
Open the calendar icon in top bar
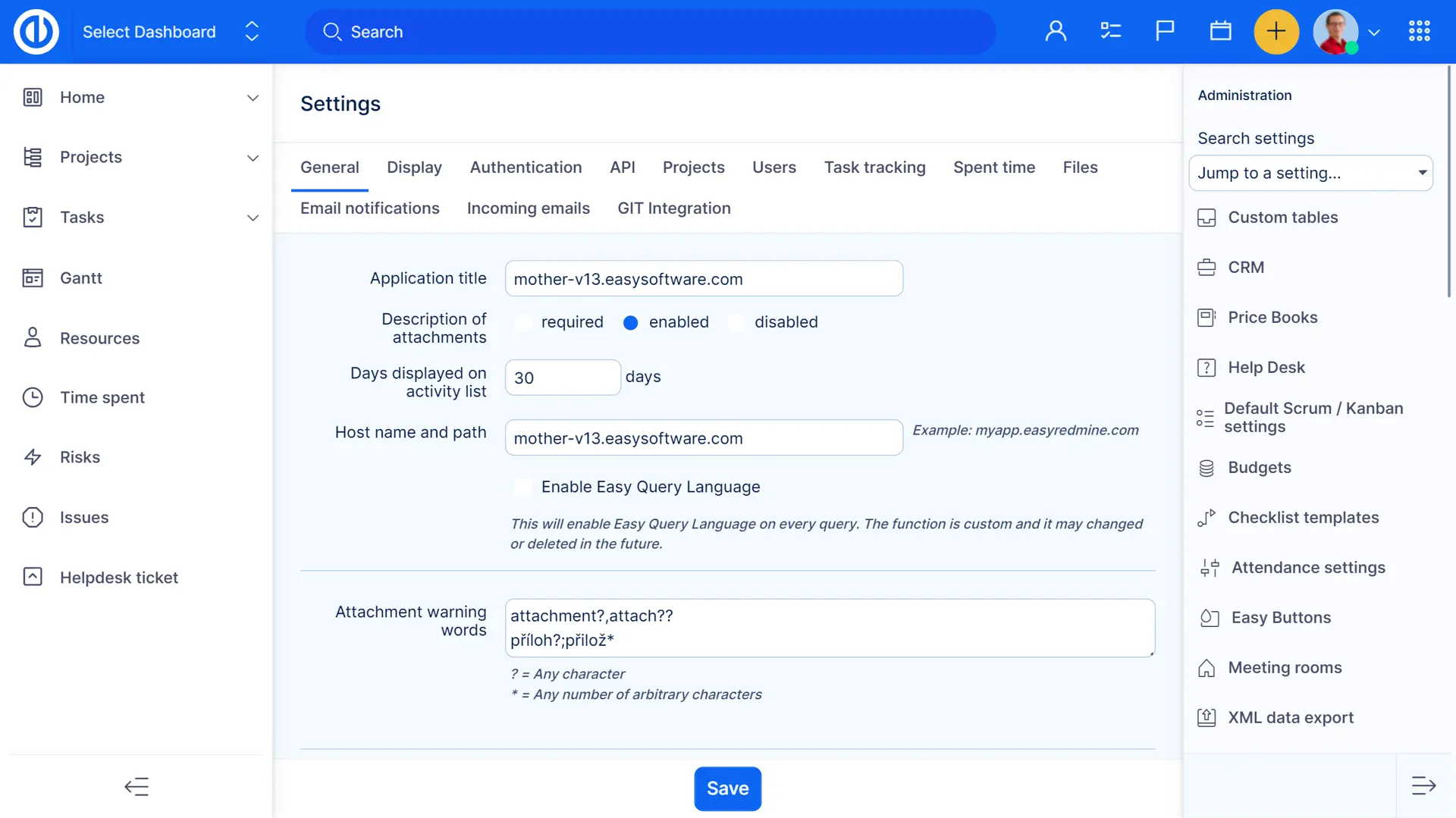coord(1220,31)
